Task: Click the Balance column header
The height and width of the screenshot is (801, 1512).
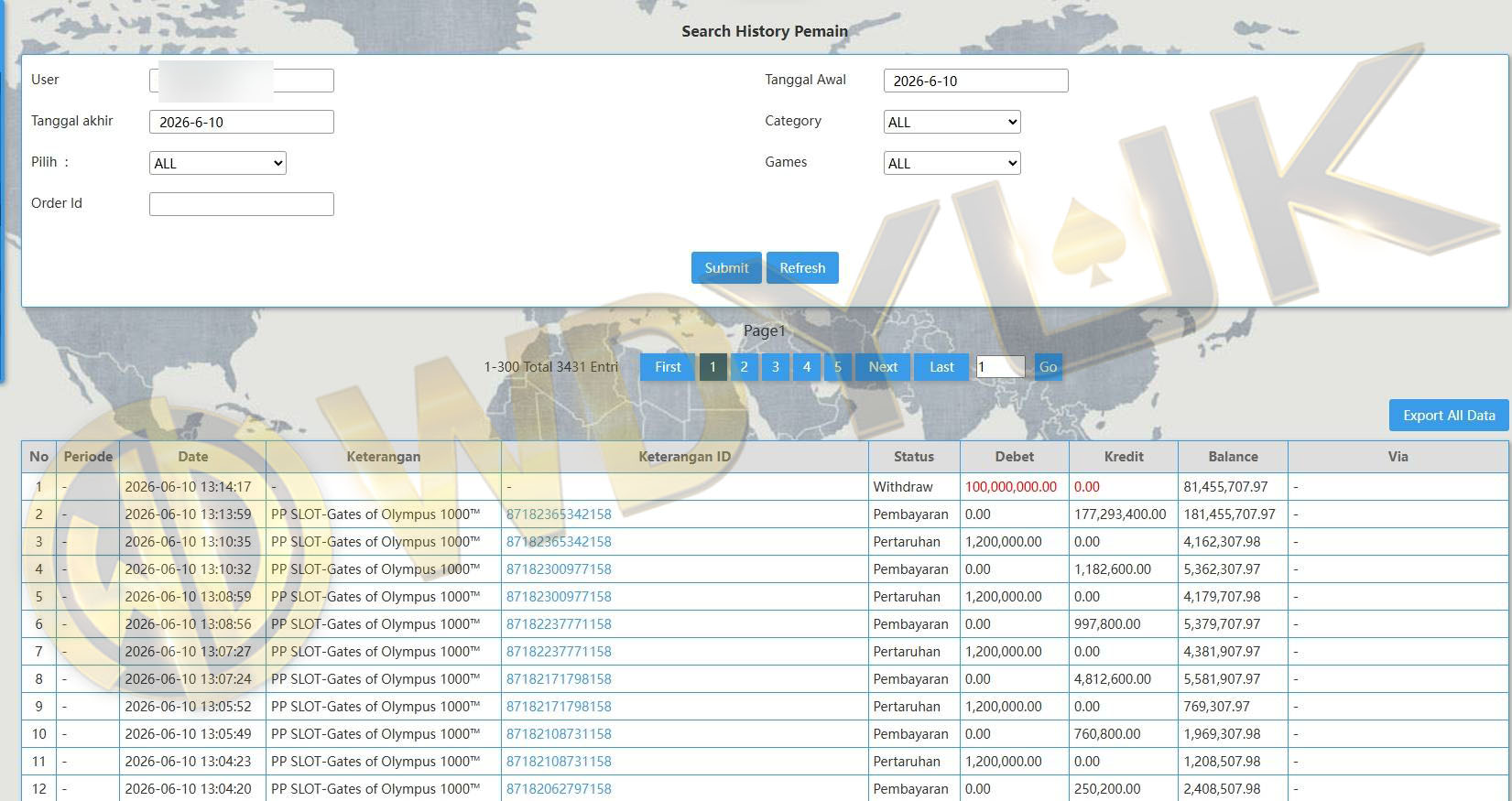Action: click(x=1233, y=457)
